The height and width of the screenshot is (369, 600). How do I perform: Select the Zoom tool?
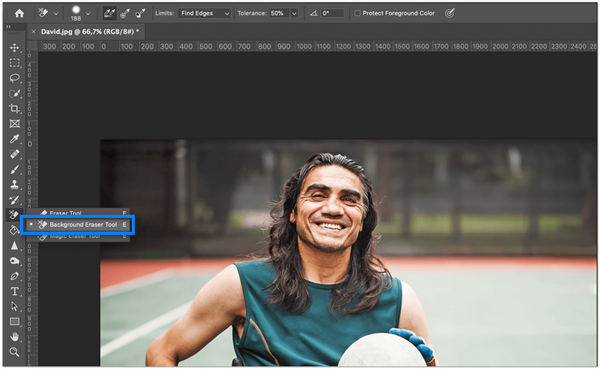coord(15,352)
